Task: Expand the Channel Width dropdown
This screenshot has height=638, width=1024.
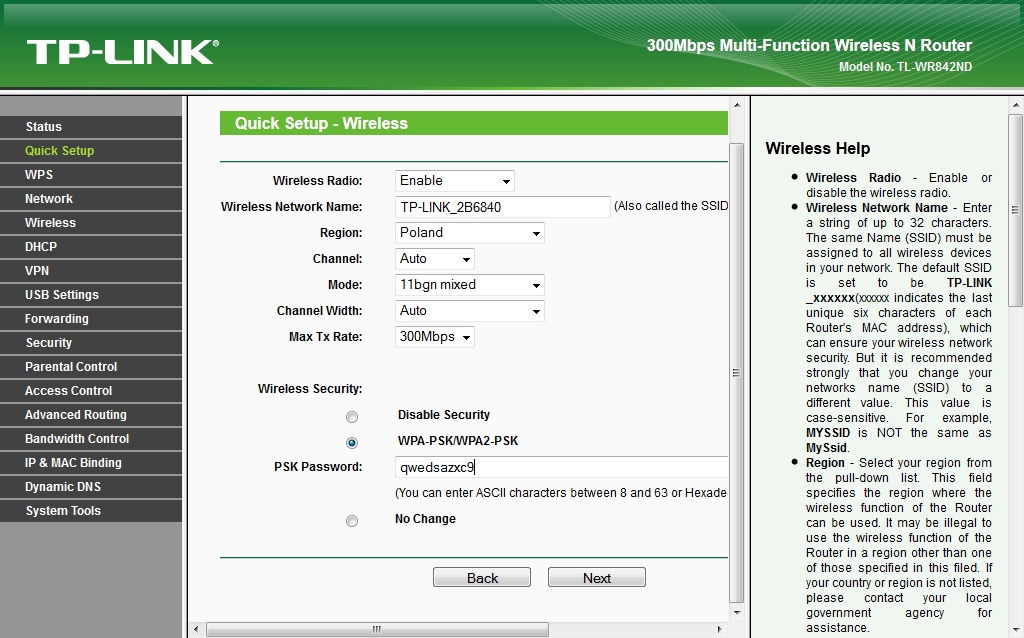Action: pos(470,311)
